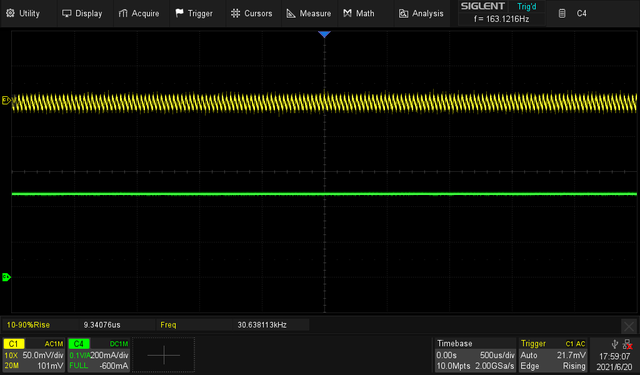Click the USB status icon
The image size is (640, 375).
point(615,344)
